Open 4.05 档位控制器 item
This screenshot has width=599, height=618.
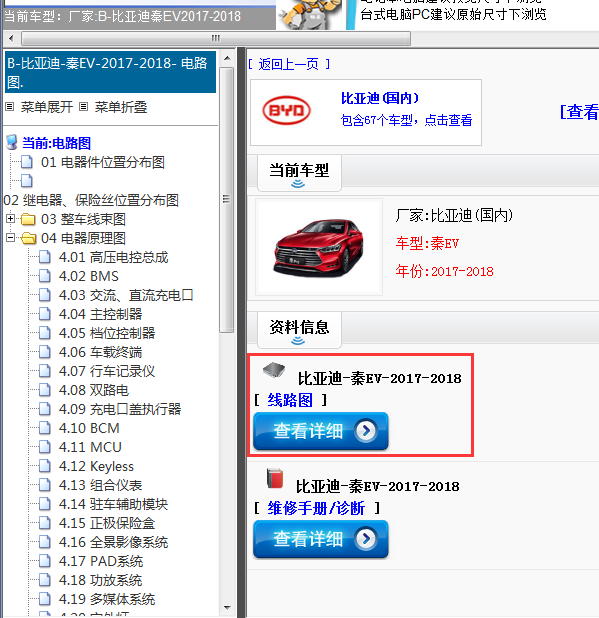coord(107,333)
